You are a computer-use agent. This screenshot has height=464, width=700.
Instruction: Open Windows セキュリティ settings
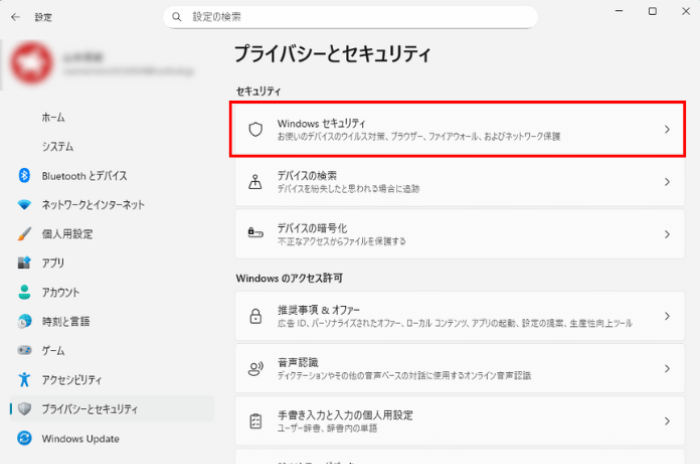coord(458,129)
